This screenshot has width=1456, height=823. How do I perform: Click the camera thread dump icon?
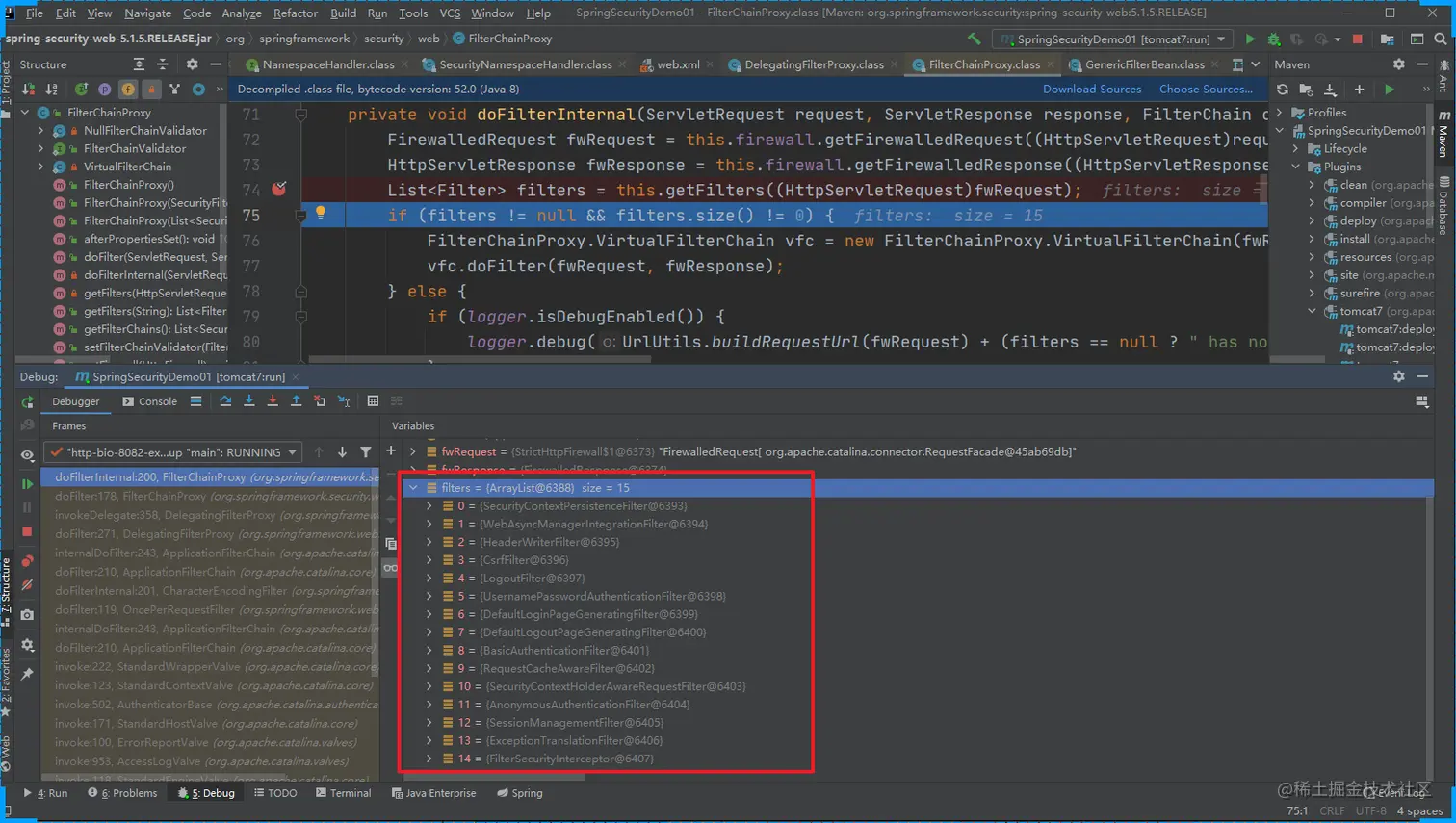pyautogui.click(x=27, y=614)
